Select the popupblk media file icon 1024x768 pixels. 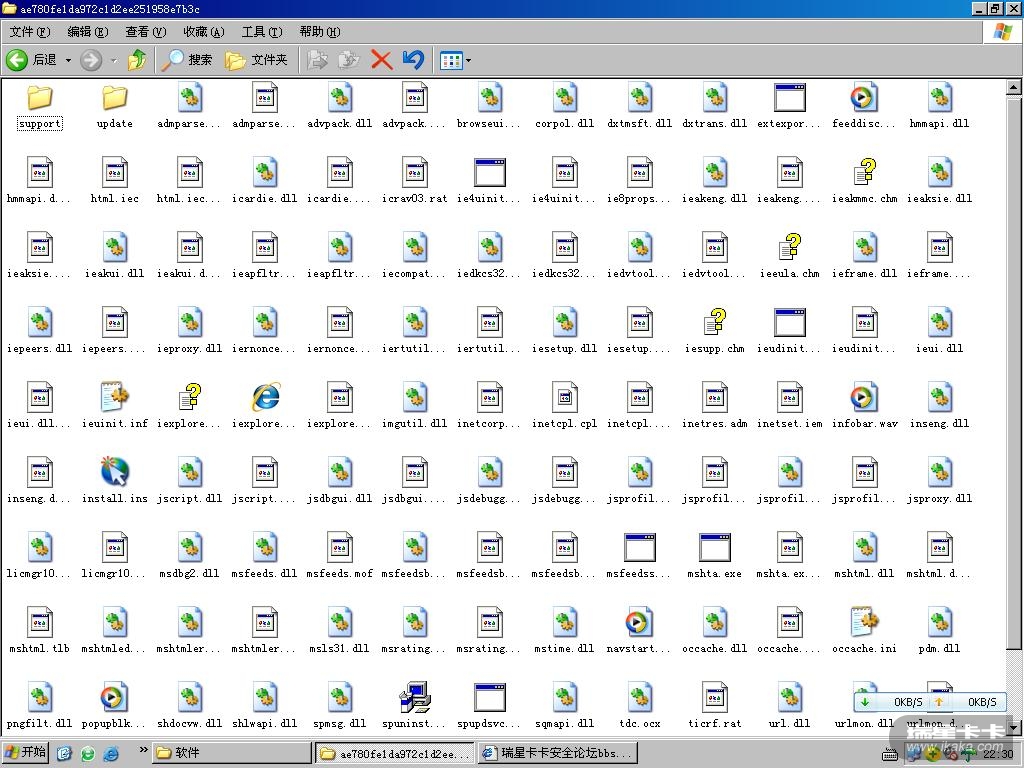[115, 697]
